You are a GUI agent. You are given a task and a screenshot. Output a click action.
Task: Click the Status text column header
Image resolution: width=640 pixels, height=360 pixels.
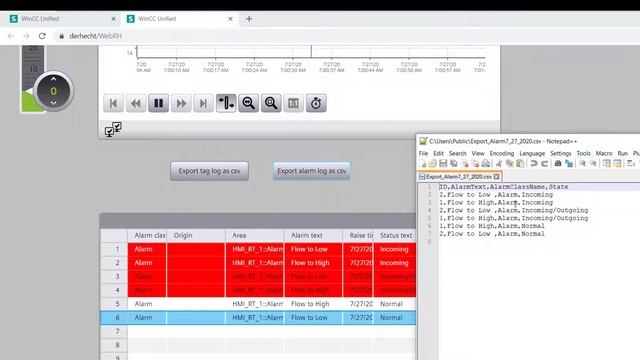(395, 236)
